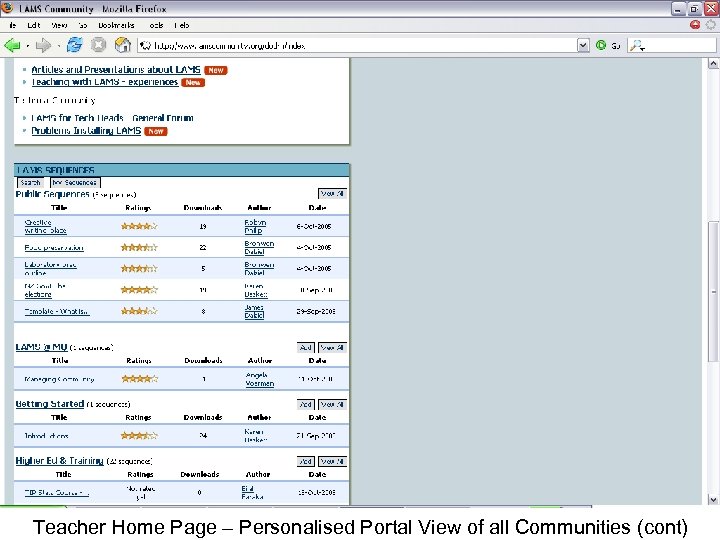The width and height of the screenshot is (720, 540).
Task: Expand the address bar URL history dropdown
Action: coord(583,45)
